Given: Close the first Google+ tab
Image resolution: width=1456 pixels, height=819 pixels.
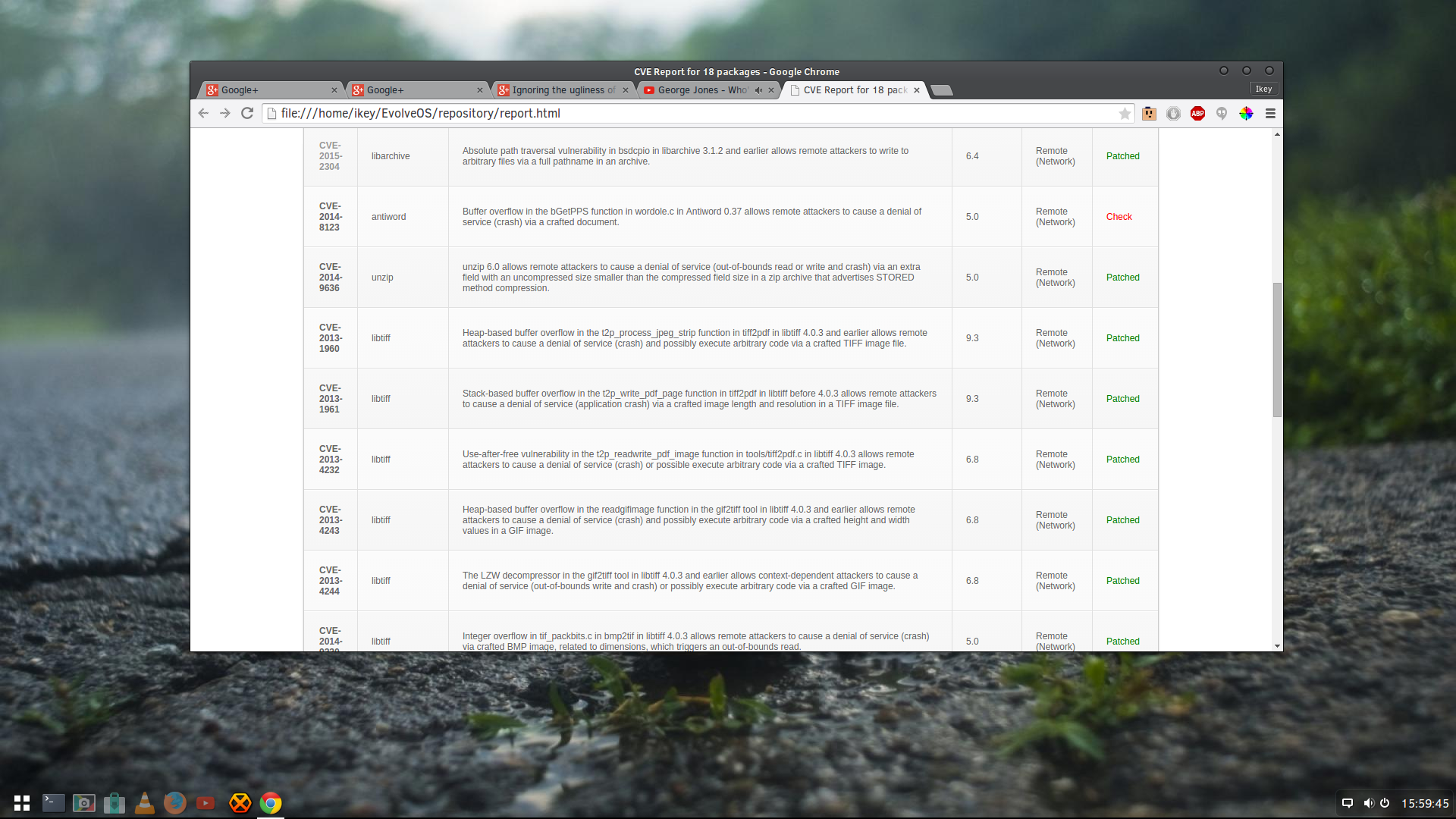Looking at the screenshot, I should pos(334,90).
